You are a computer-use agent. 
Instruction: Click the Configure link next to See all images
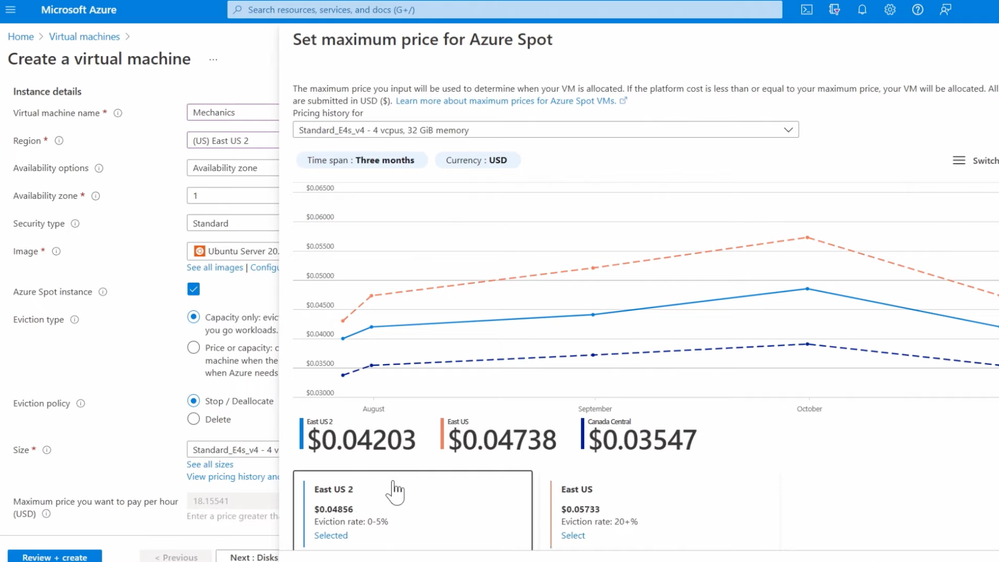[264, 268]
